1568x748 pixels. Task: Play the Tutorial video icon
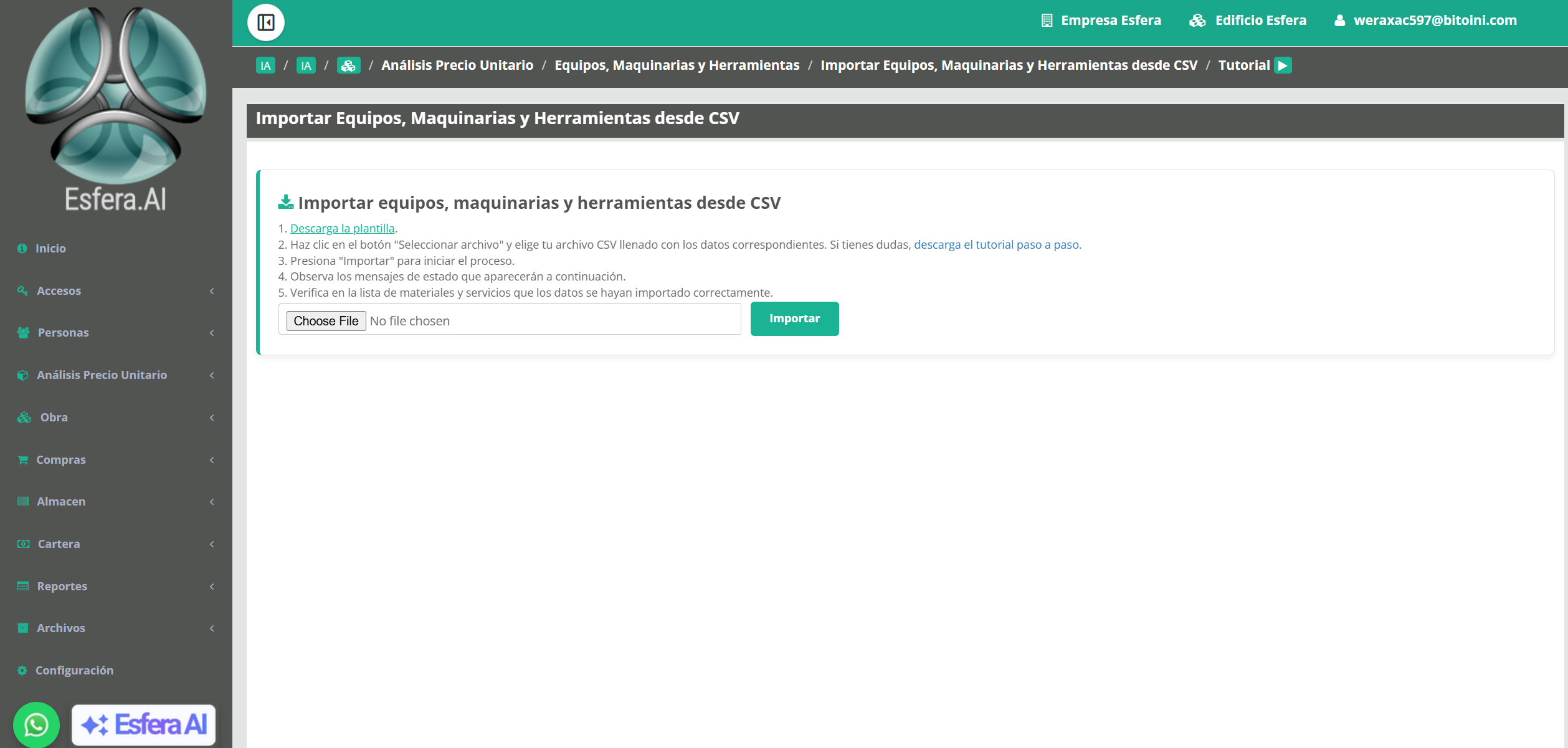click(1283, 65)
